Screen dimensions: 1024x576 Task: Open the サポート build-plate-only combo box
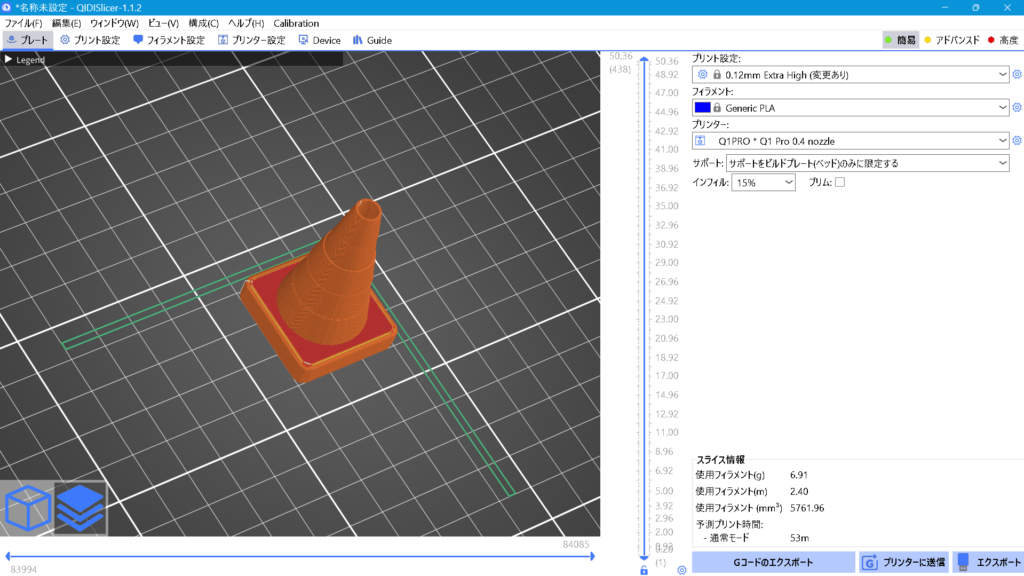(x=867, y=163)
